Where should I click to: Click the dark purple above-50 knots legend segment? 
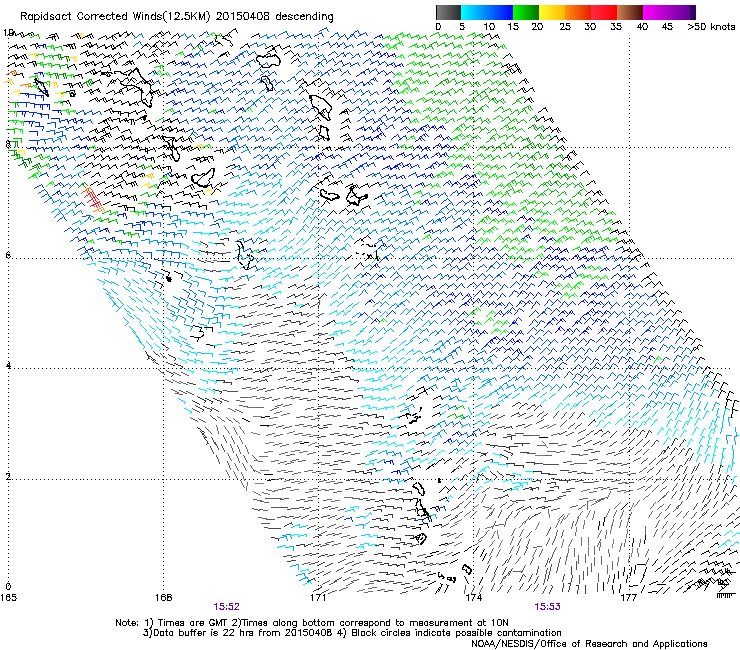(x=693, y=12)
